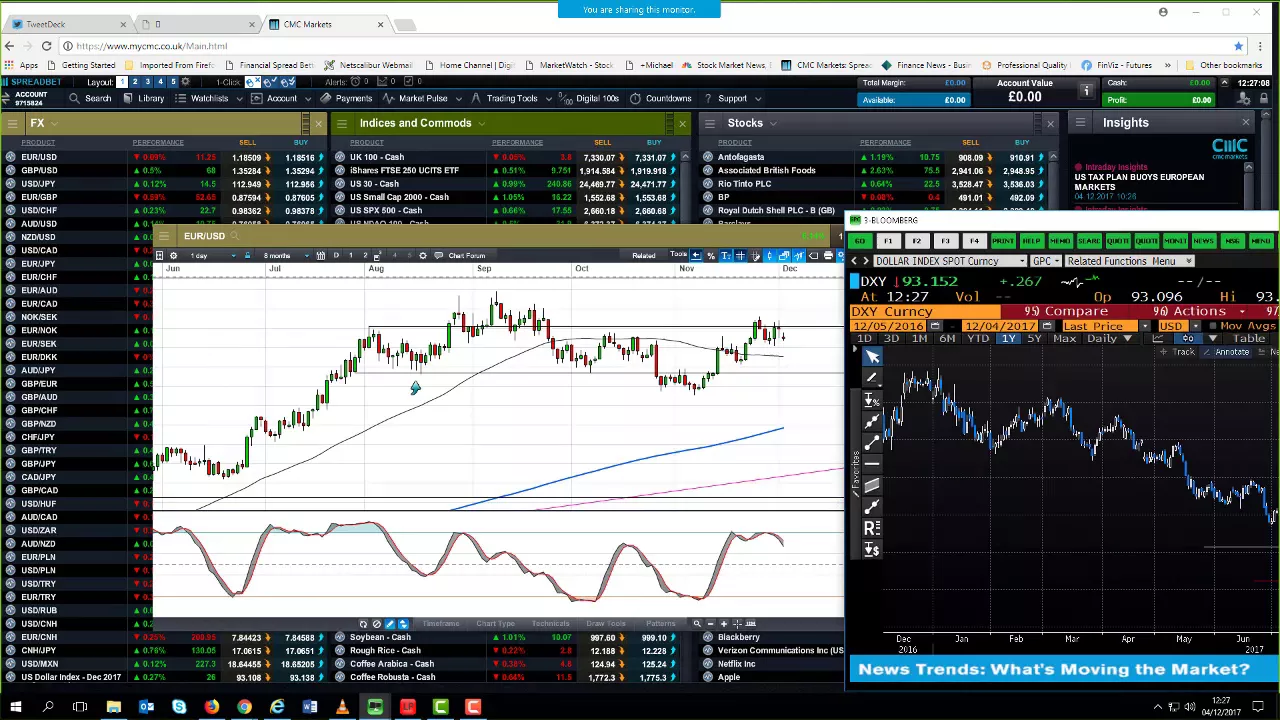Click green NEWS button in Bloomberg
This screenshot has height=720, width=1280.
pos(1203,241)
